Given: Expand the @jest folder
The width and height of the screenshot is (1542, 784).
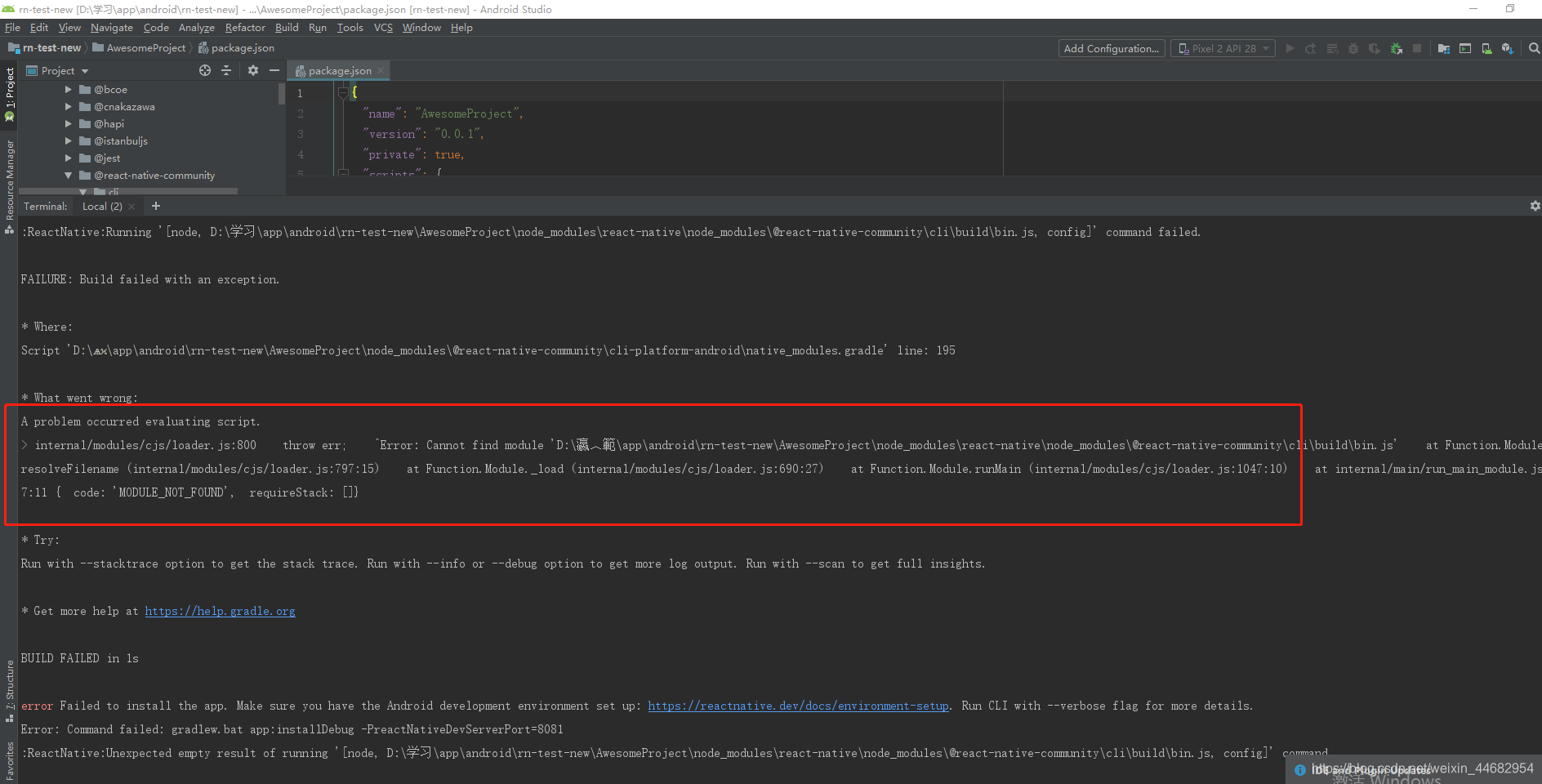Looking at the screenshot, I should point(69,158).
